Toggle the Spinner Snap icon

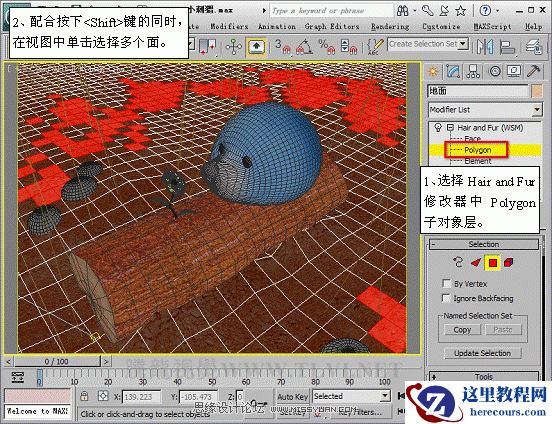[x=349, y=47]
